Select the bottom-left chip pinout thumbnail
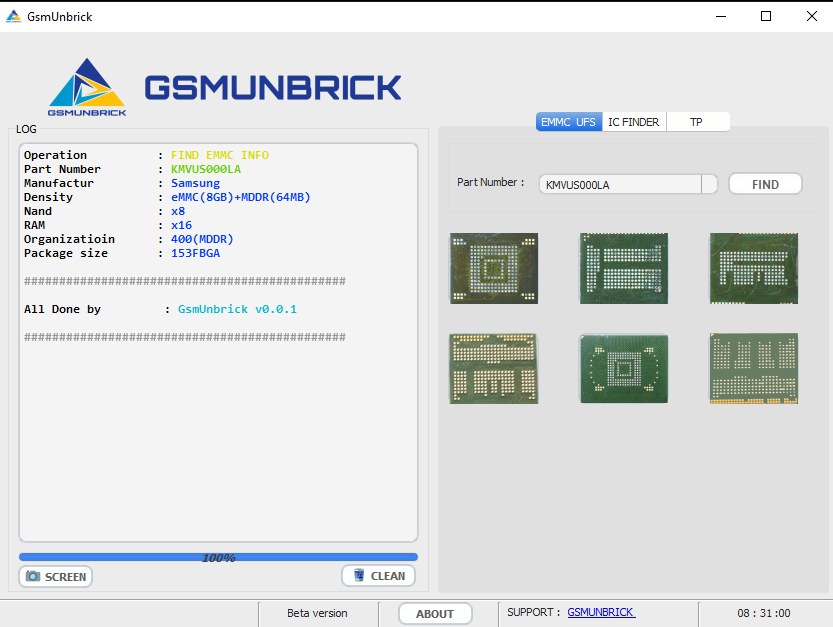833x627 pixels. 494,369
